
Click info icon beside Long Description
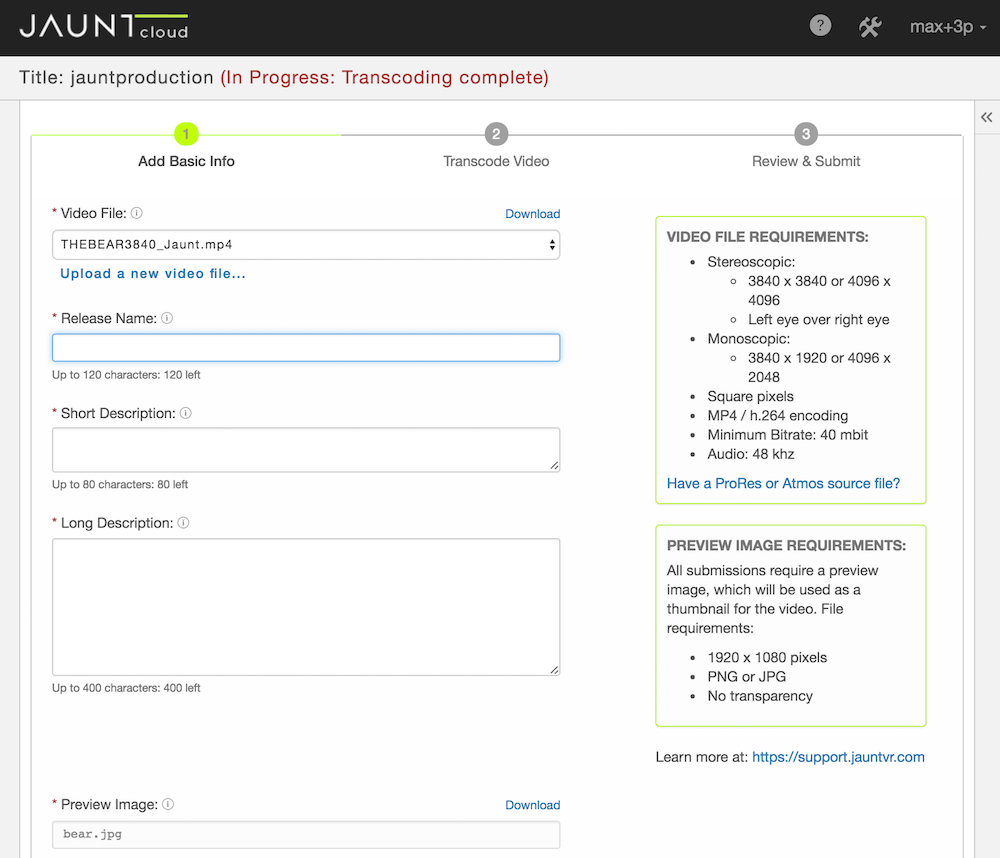tap(184, 523)
